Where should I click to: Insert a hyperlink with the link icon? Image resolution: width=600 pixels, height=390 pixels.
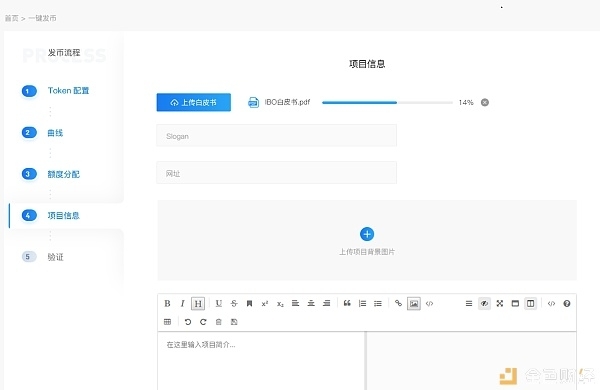(398, 303)
